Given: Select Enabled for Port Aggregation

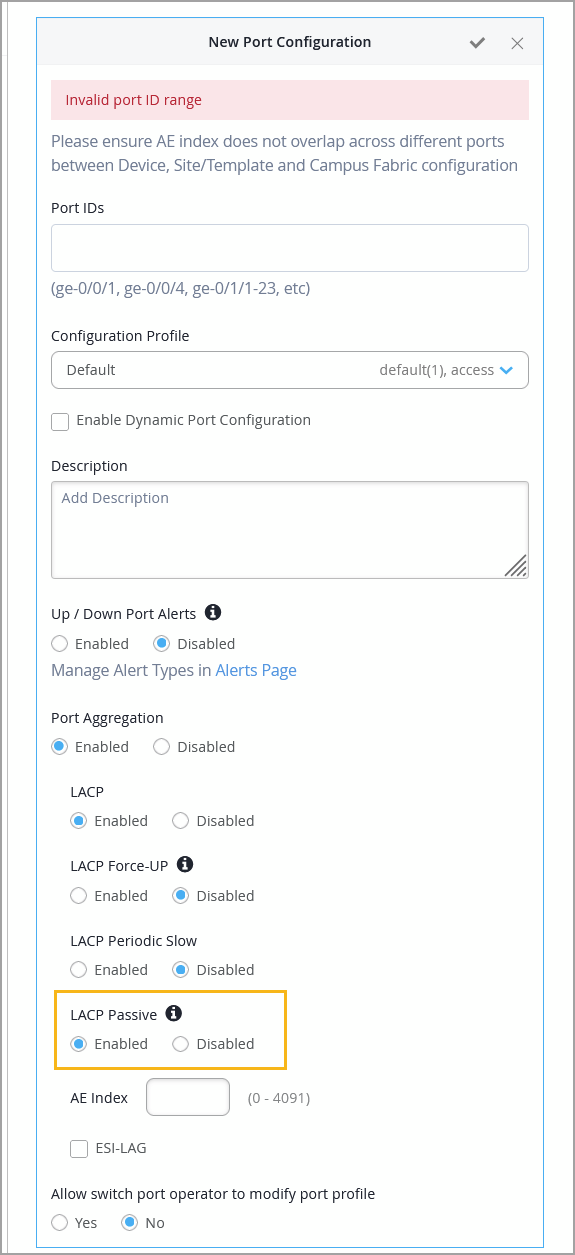Looking at the screenshot, I should (x=60, y=747).
